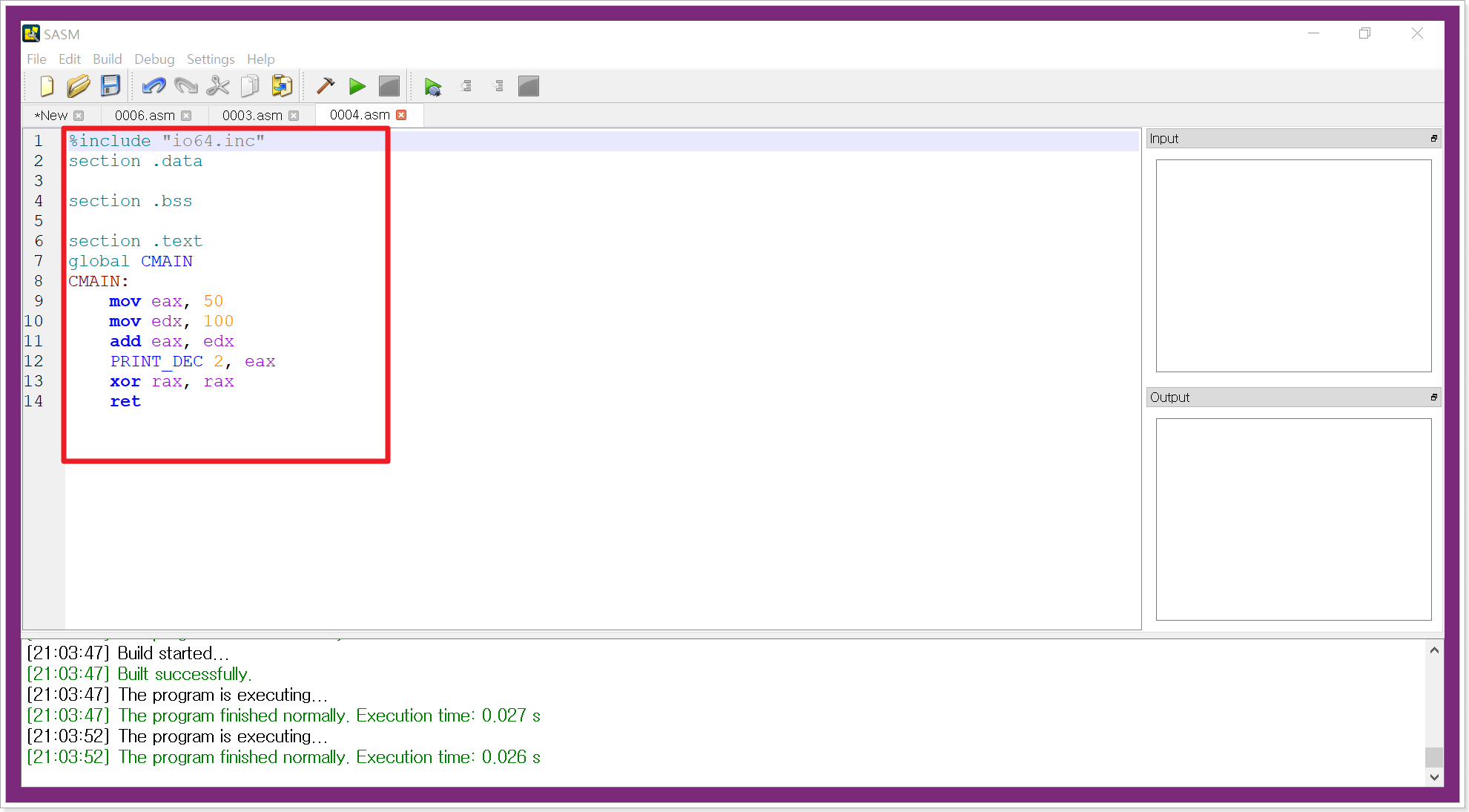Click inside the Input text area
The image size is (1469, 812).
click(1293, 265)
